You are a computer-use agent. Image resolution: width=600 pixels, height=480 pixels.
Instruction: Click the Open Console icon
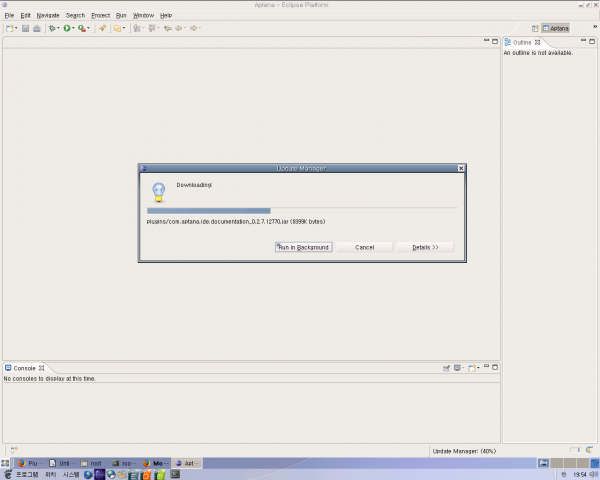472,368
